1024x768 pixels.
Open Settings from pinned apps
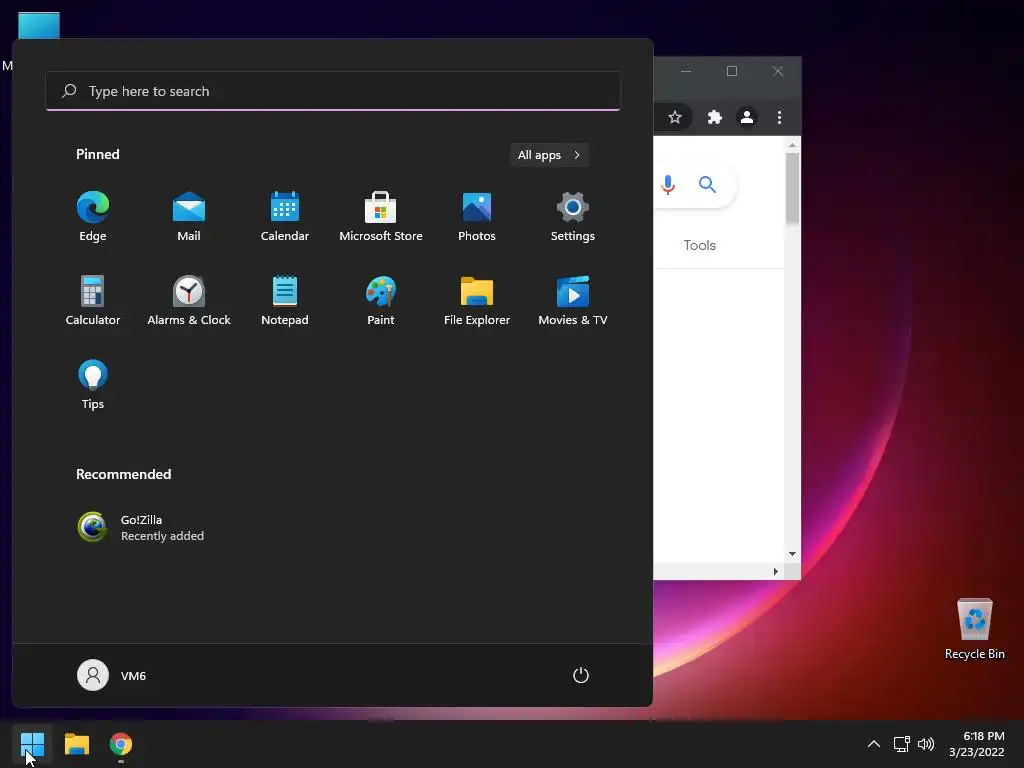click(573, 217)
